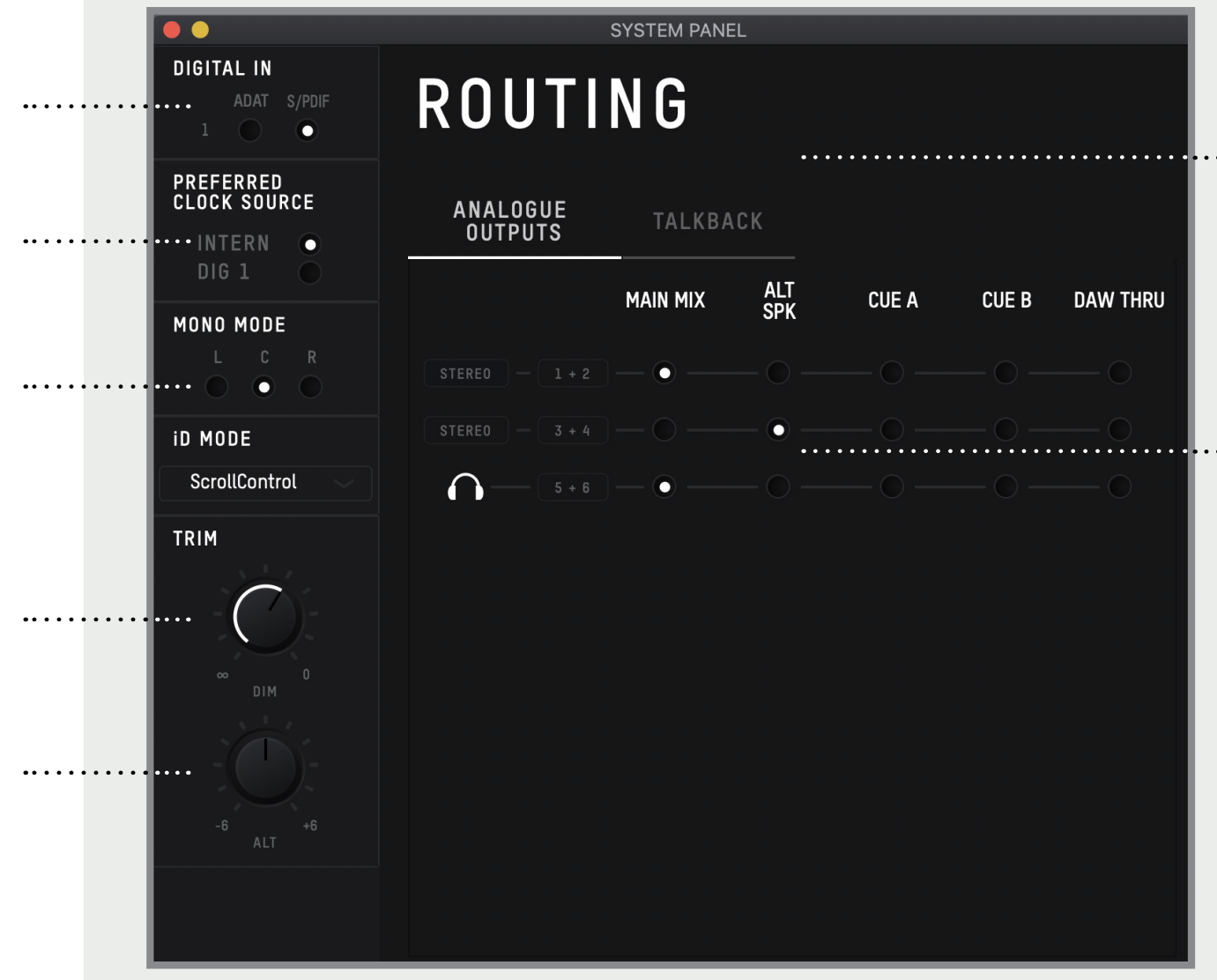The image size is (1217, 980).
Task: Route outputs 3 + 4 to CUE B
Action: pos(1006,430)
